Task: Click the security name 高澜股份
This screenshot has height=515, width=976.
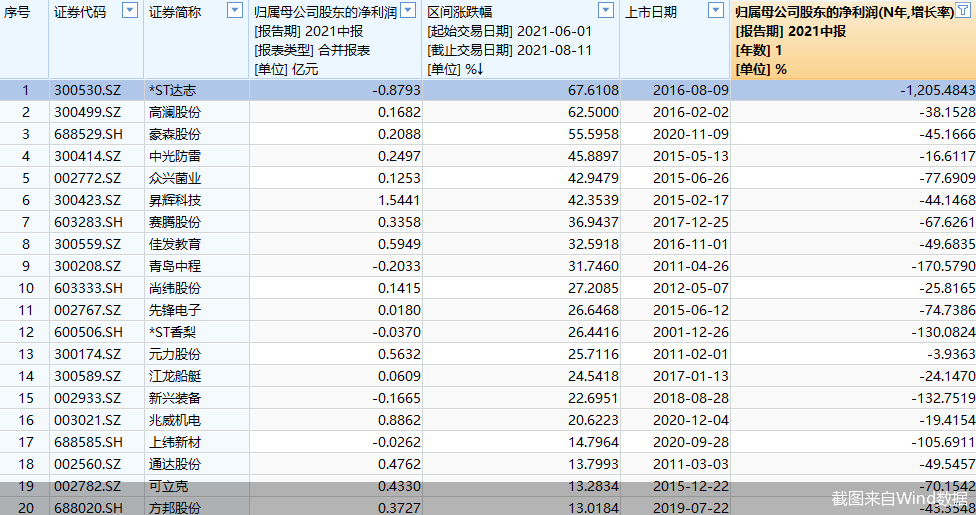Action: 175,112
